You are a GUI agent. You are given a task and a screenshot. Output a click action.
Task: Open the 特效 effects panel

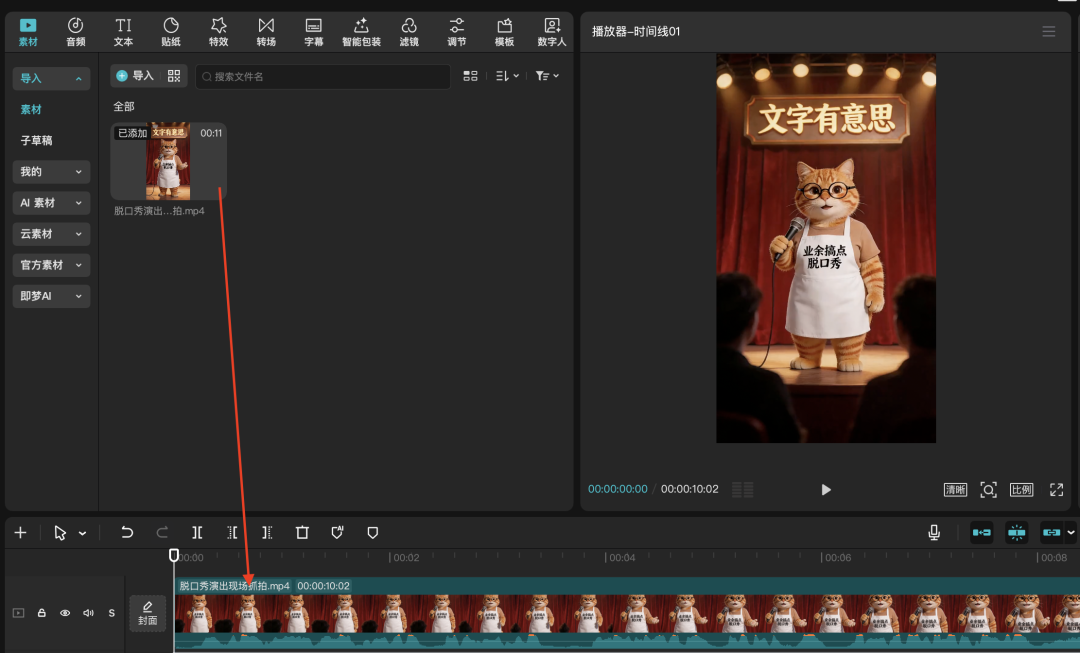tap(218, 32)
